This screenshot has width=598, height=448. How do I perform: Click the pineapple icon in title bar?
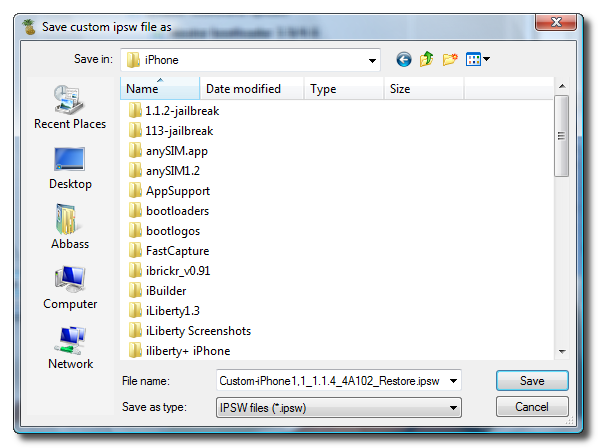point(29,27)
